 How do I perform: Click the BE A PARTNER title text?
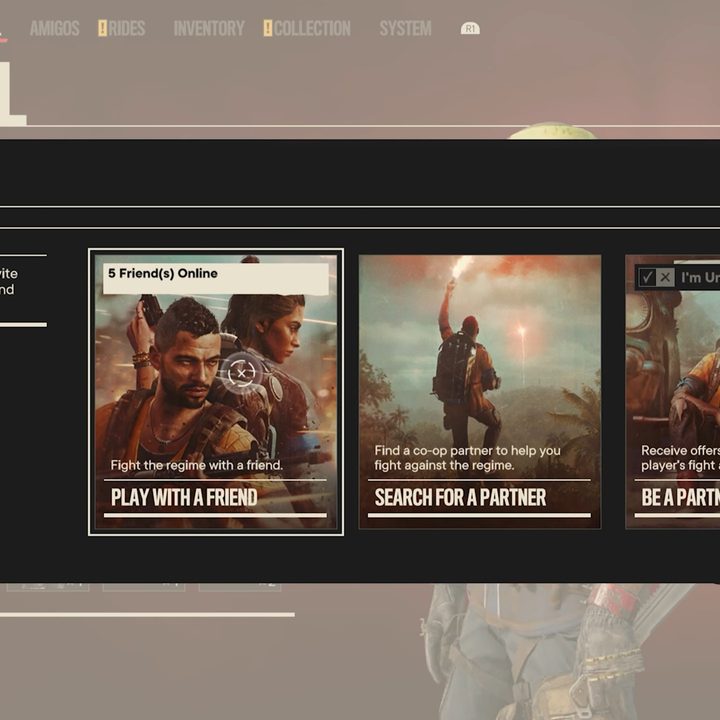(x=681, y=497)
